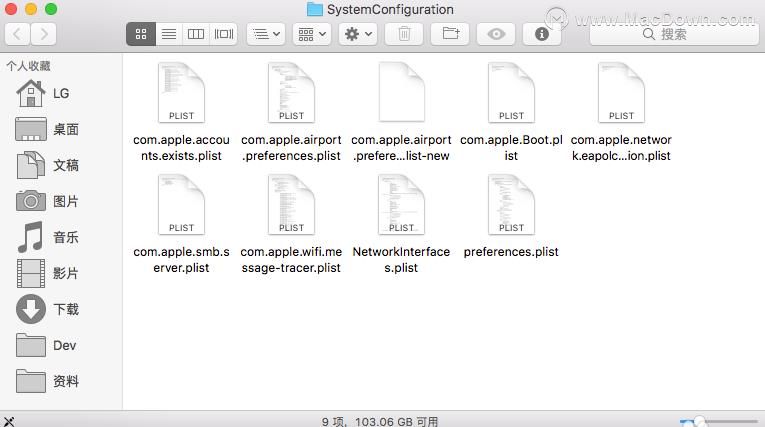Screen dimensions: 765x427
Task: Click the search field
Action: (x=674, y=34)
